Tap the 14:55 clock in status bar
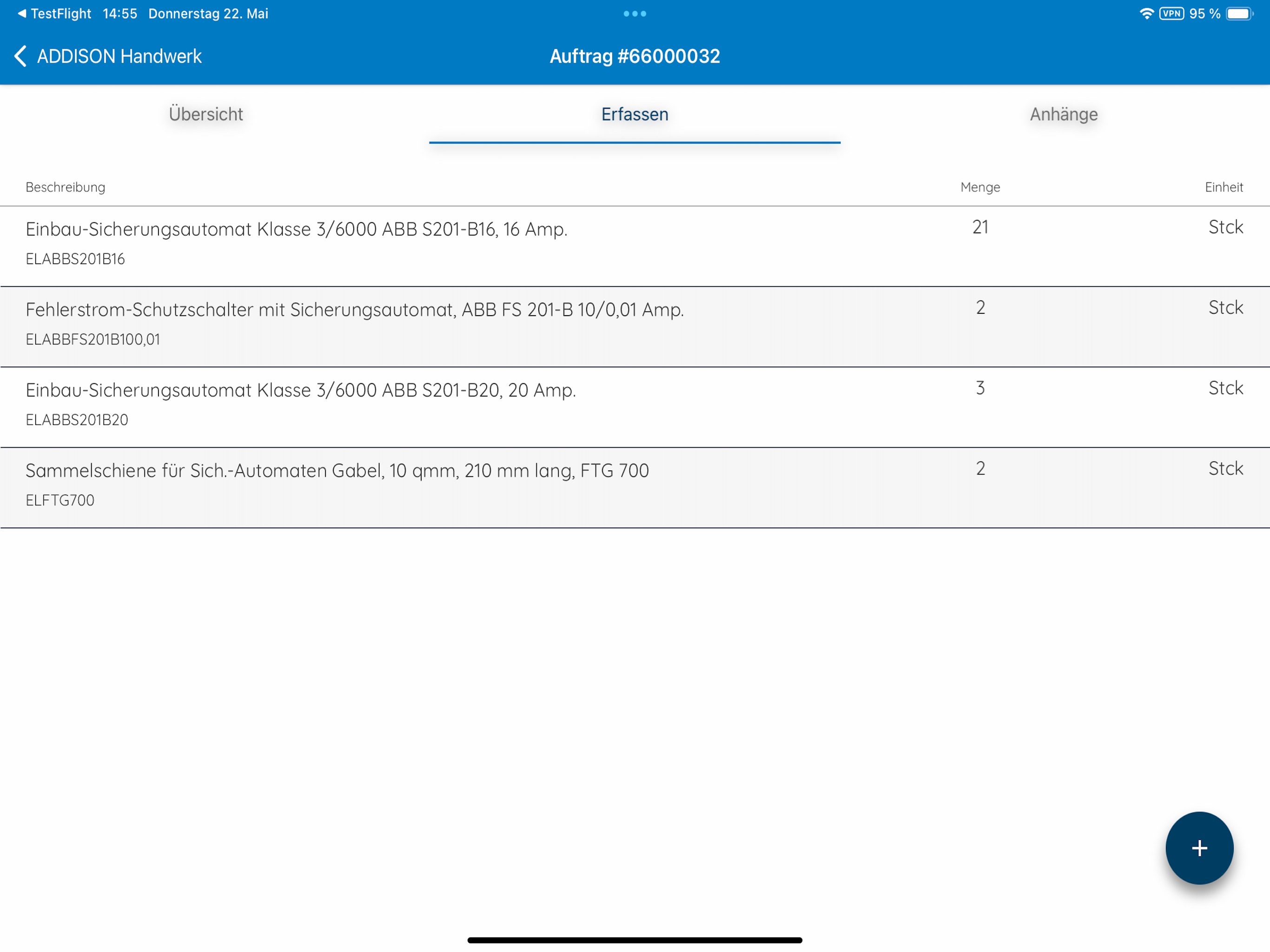The image size is (1270, 952). [120, 13]
